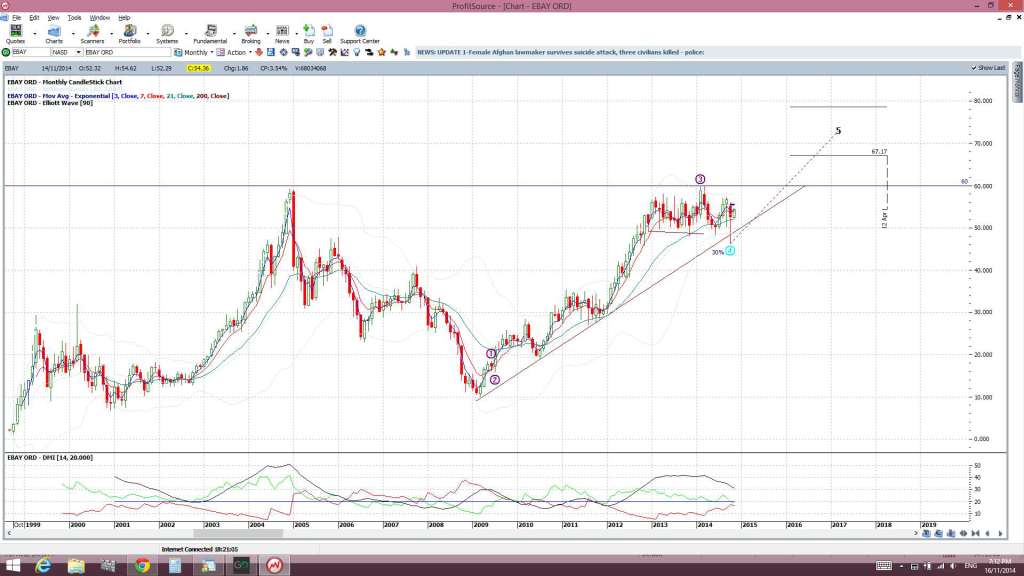Launch the Scanners tool
1024x576 pixels.
[92, 34]
